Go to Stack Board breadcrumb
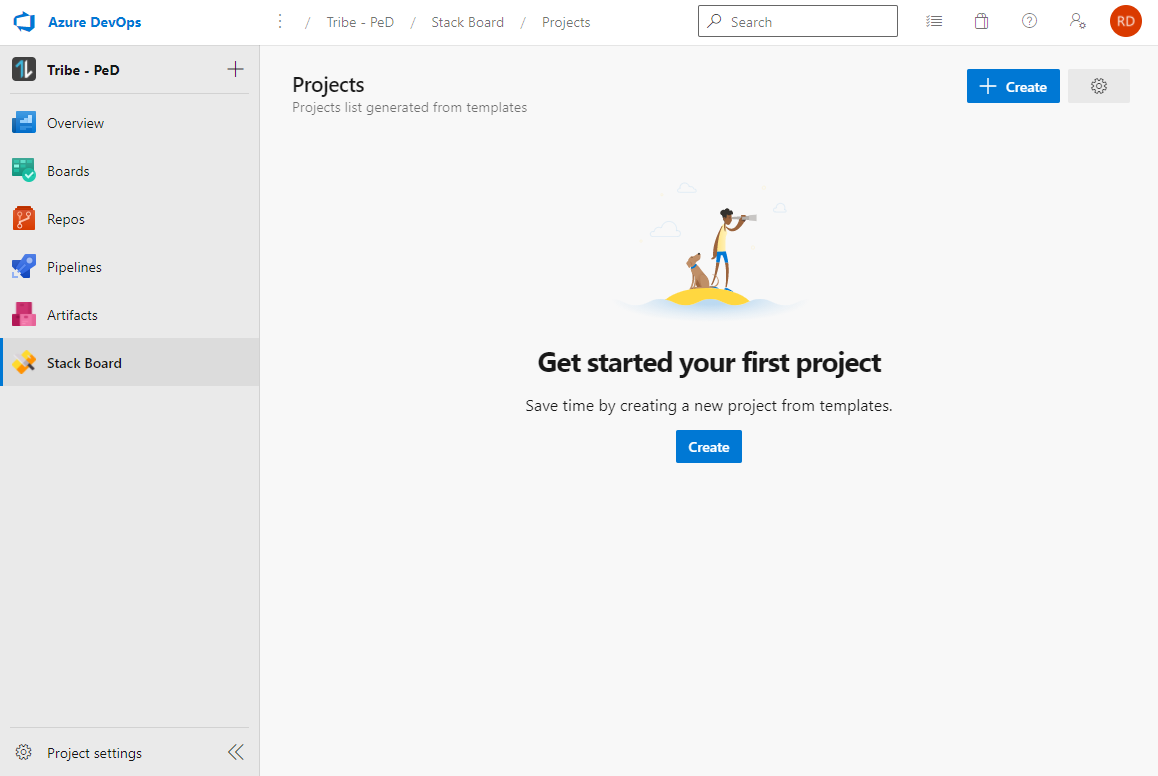 tap(467, 22)
